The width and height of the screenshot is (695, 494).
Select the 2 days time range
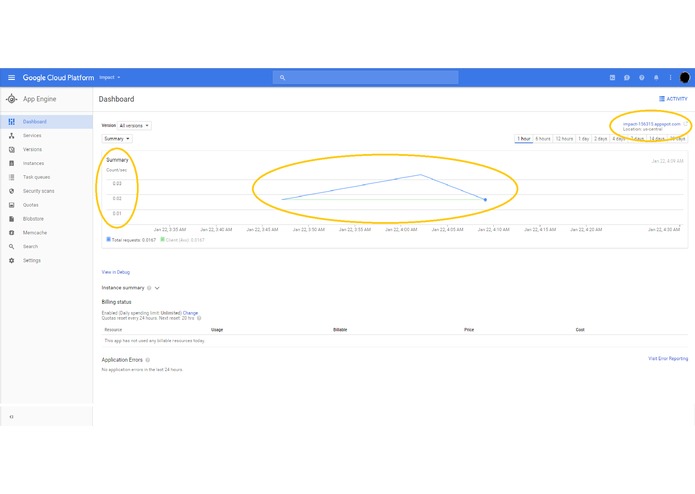click(601, 139)
